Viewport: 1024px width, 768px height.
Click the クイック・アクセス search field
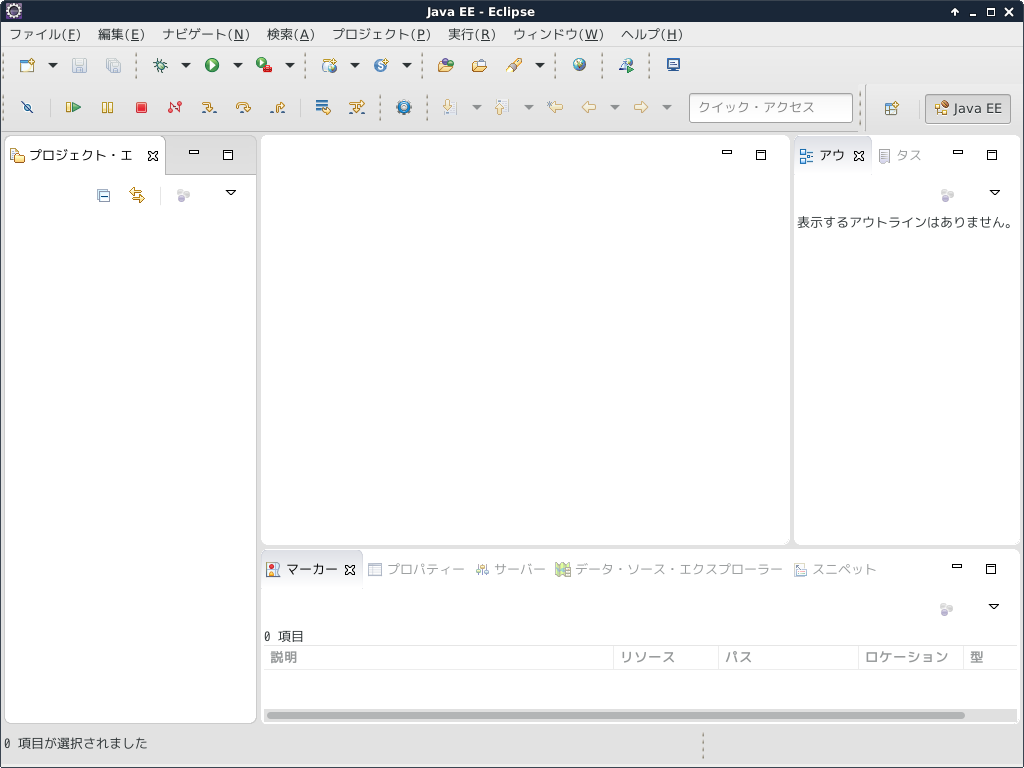coord(771,108)
